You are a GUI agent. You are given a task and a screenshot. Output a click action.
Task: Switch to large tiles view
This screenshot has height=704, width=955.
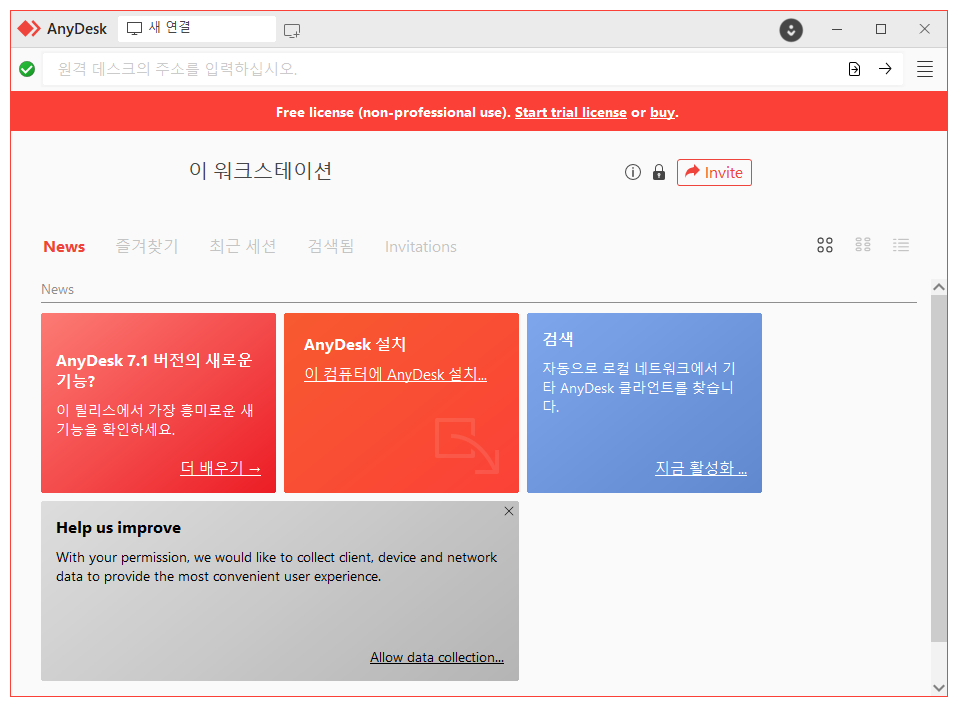click(x=825, y=245)
